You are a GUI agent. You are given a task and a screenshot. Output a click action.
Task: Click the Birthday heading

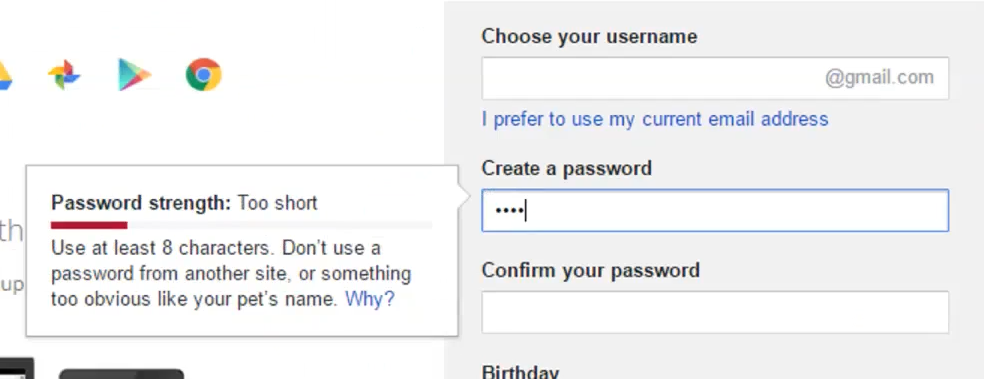pos(520,372)
